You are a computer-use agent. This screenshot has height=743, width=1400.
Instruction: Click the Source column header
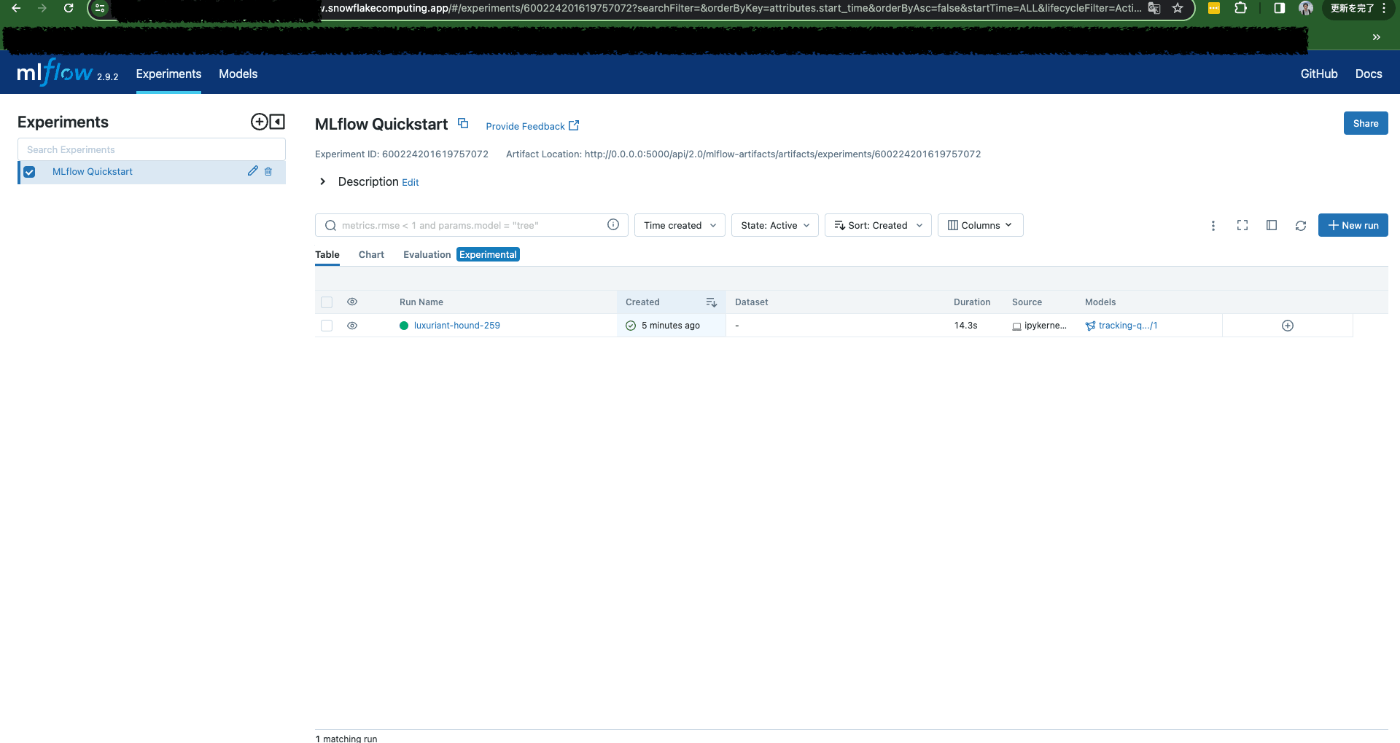pos(1027,302)
